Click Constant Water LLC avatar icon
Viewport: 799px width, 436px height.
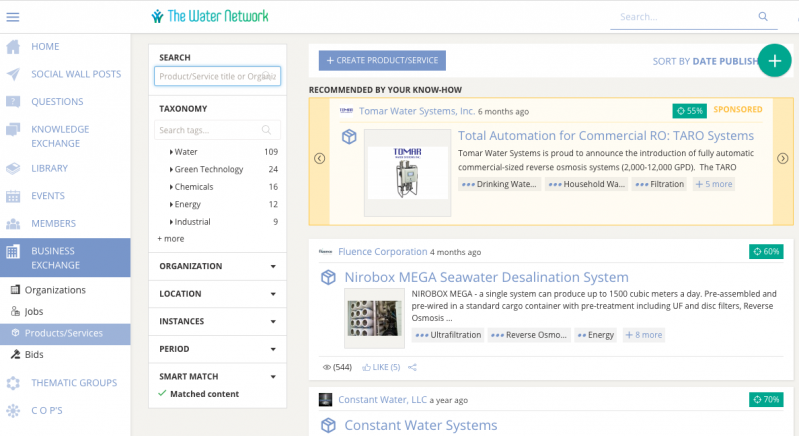click(325, 400)
